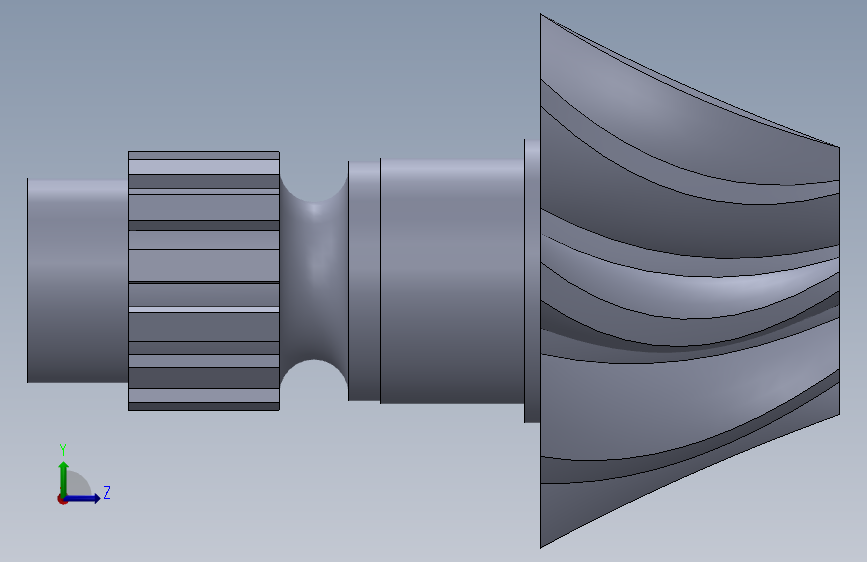Select the spiral bevel gear tooth surface
Viewport: 867px width, 562px height.
(x=690, y=281)
